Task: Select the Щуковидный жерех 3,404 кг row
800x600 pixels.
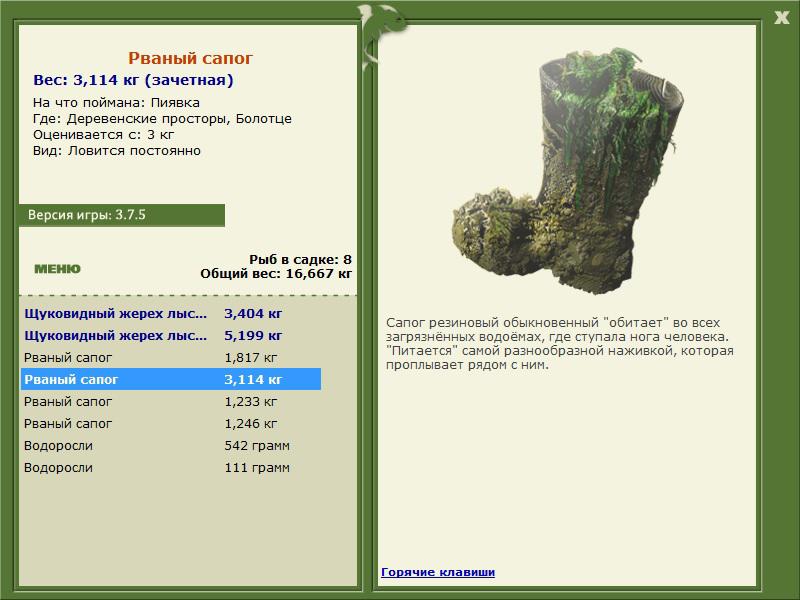Action: tap(171, 314)
